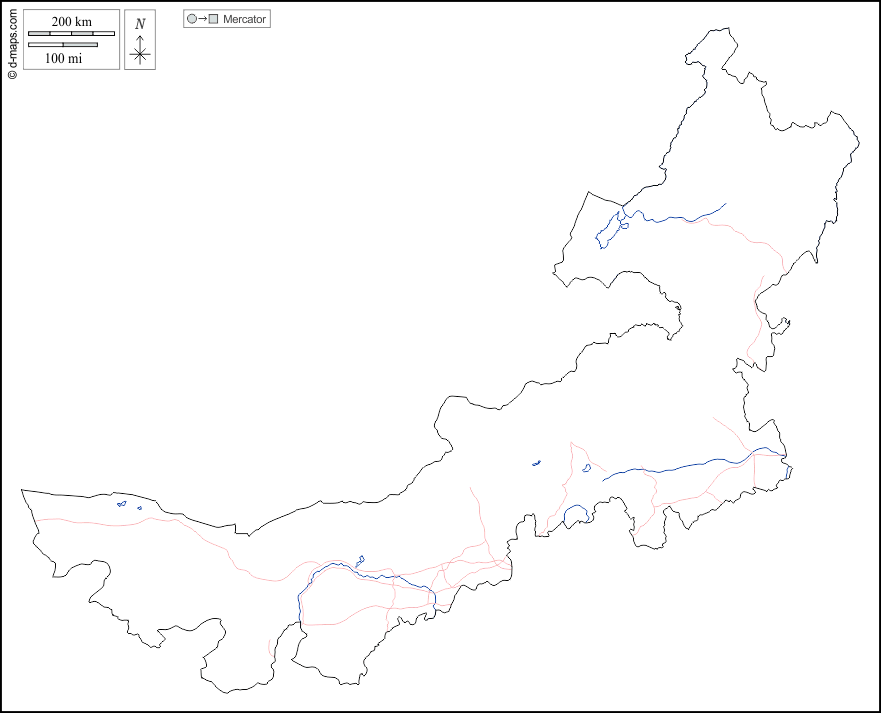
Task: Click the 200 km scale text
Action: (71, 22)
